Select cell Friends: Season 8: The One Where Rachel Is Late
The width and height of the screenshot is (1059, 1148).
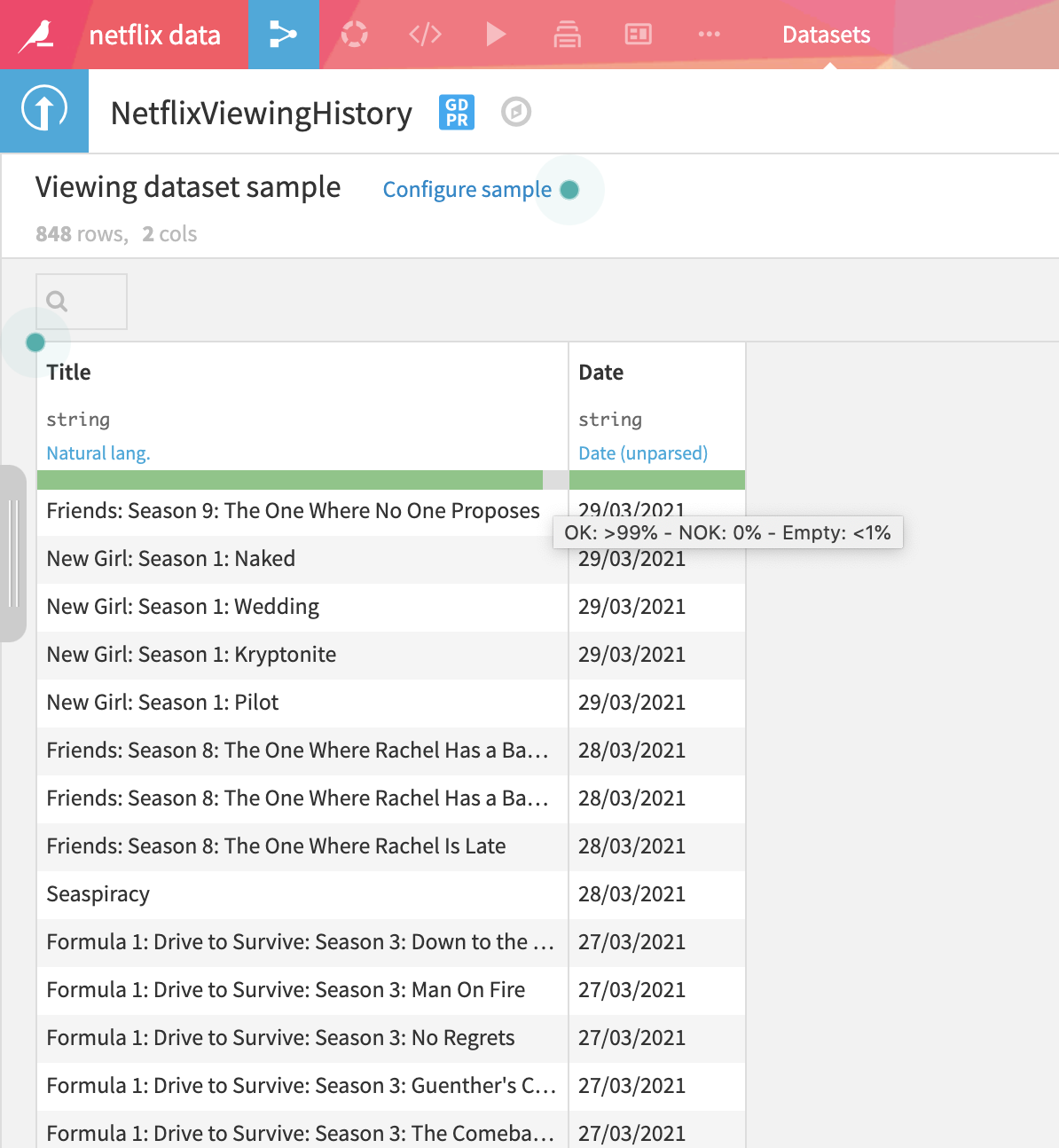point(302,846)
